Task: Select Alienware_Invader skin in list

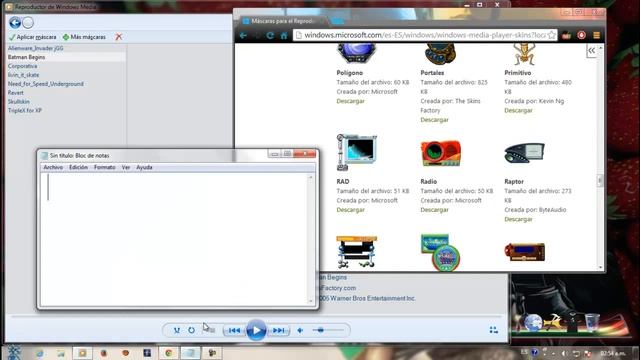Action: tap(36, 48)
